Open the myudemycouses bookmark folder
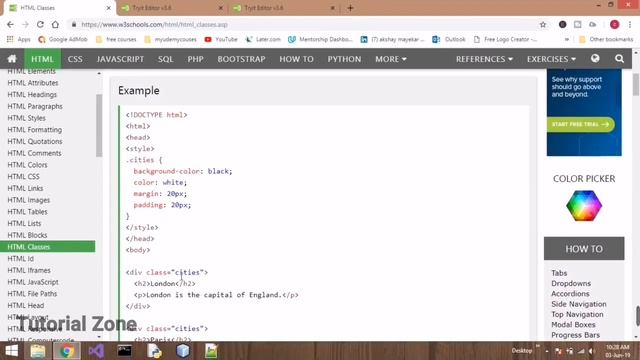 [x=171, y=39]
